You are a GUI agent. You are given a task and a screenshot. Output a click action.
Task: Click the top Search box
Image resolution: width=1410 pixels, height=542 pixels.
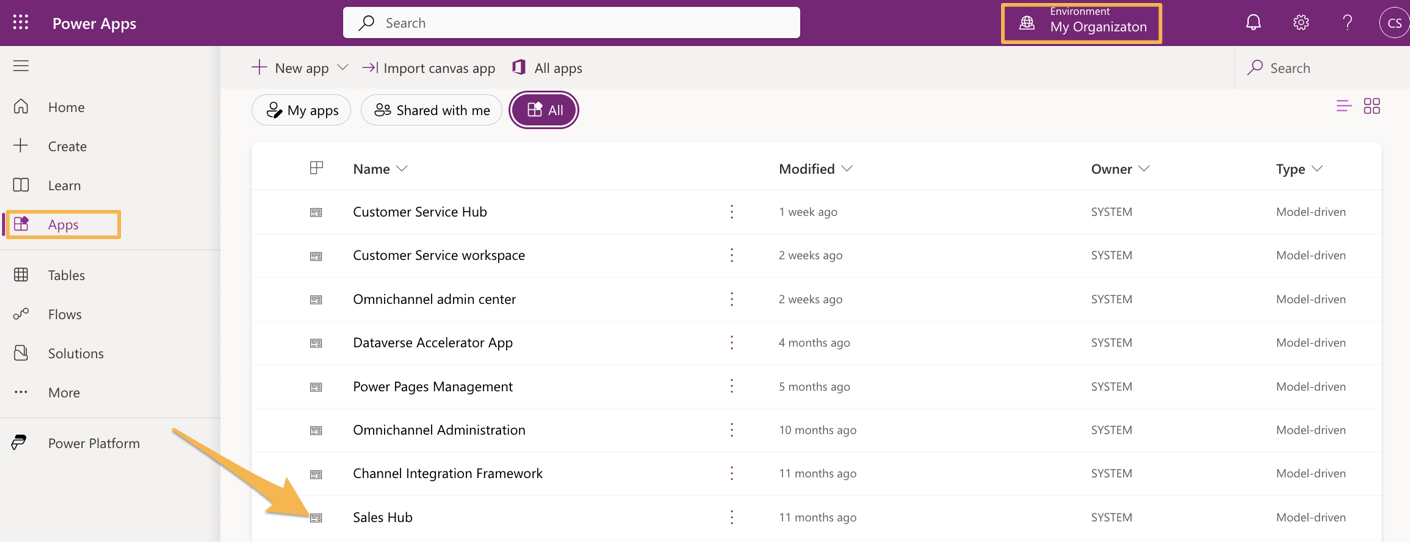coord(571,22)
